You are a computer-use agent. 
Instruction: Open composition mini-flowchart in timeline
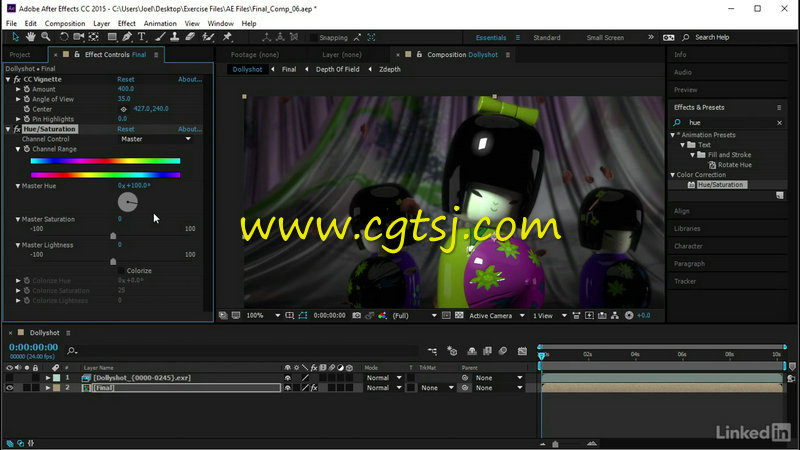(x=432, y=351)
